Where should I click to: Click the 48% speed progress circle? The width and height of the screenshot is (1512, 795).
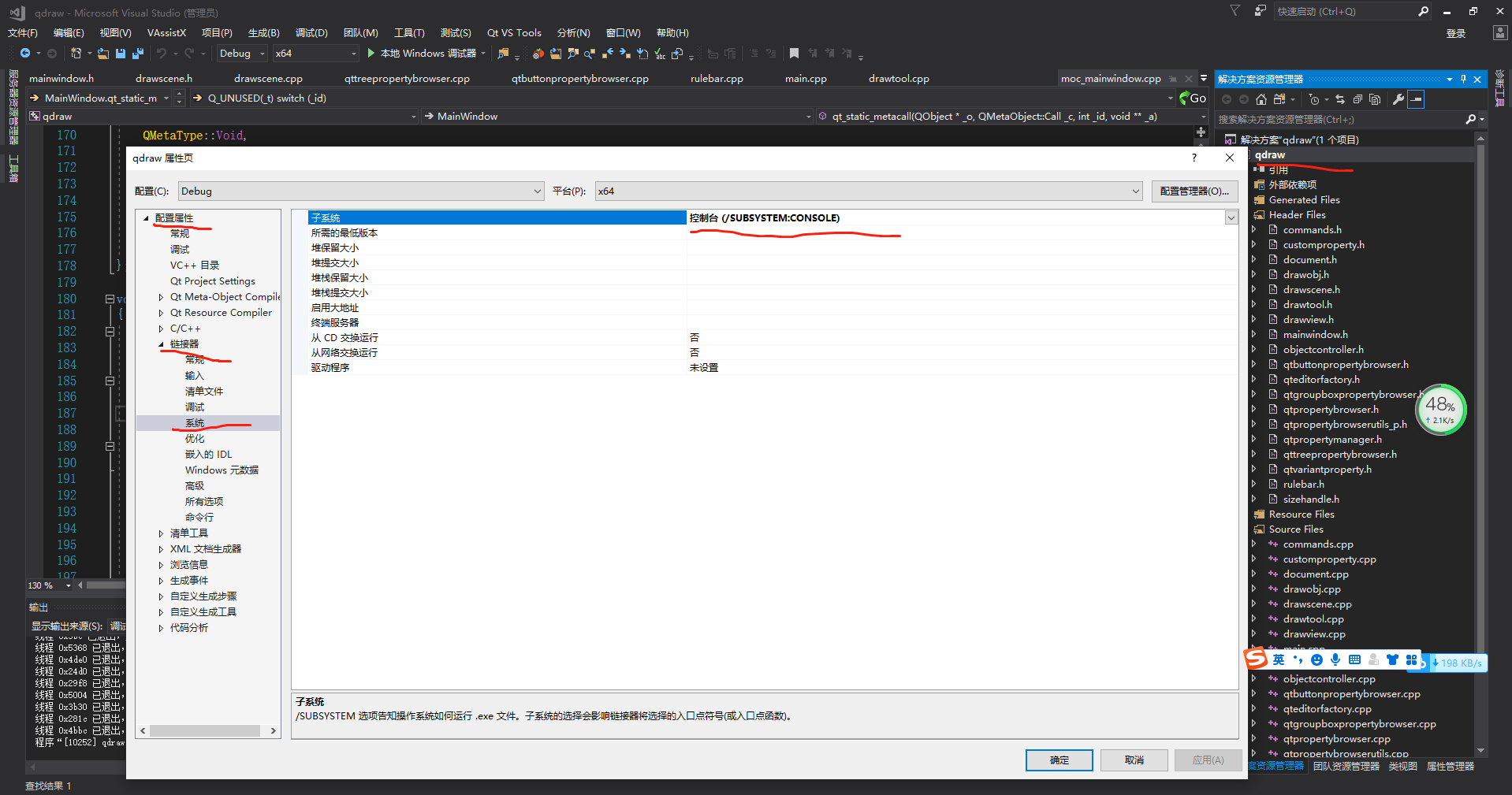click(x=1441, y=409)
